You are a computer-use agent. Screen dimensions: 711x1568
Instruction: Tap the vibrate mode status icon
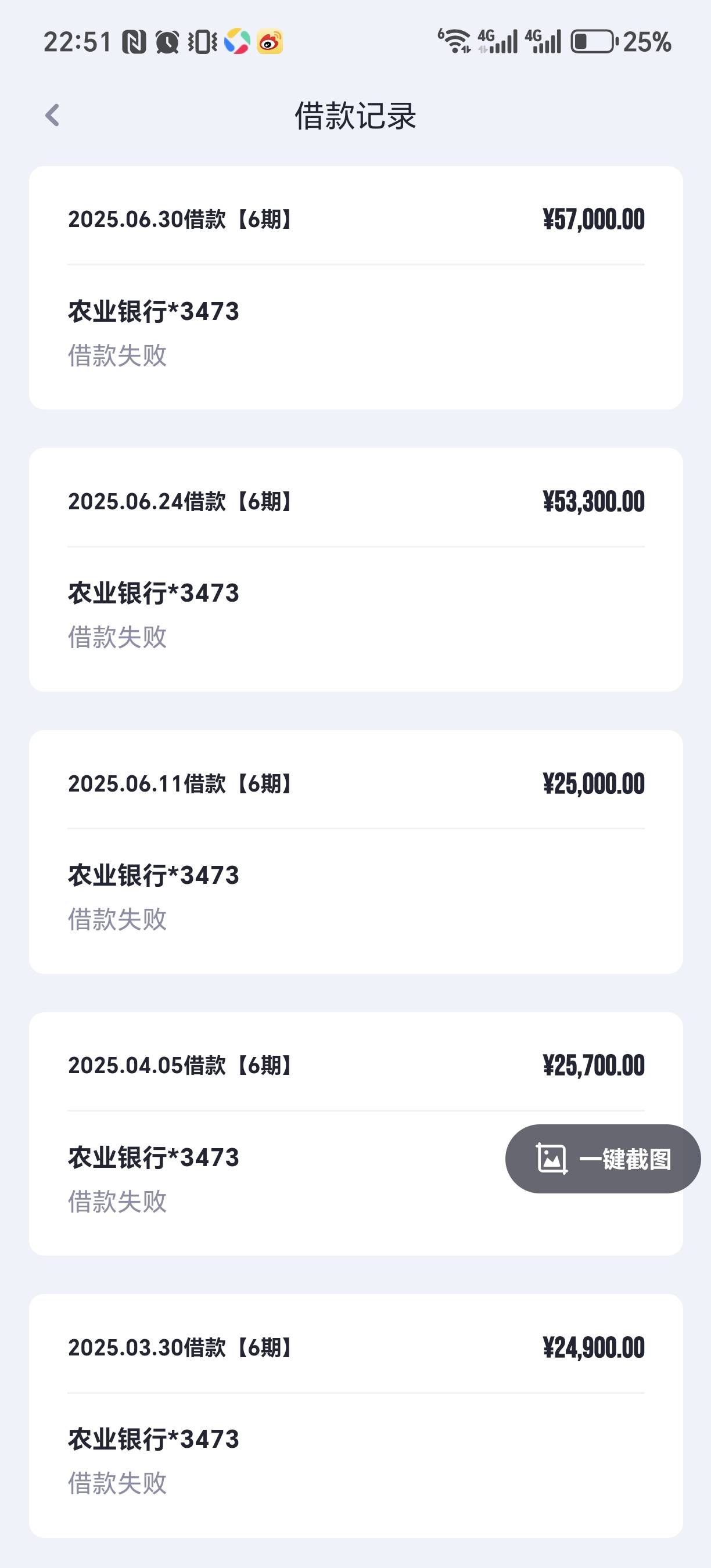pyautogui.click(x=202, y=42)
